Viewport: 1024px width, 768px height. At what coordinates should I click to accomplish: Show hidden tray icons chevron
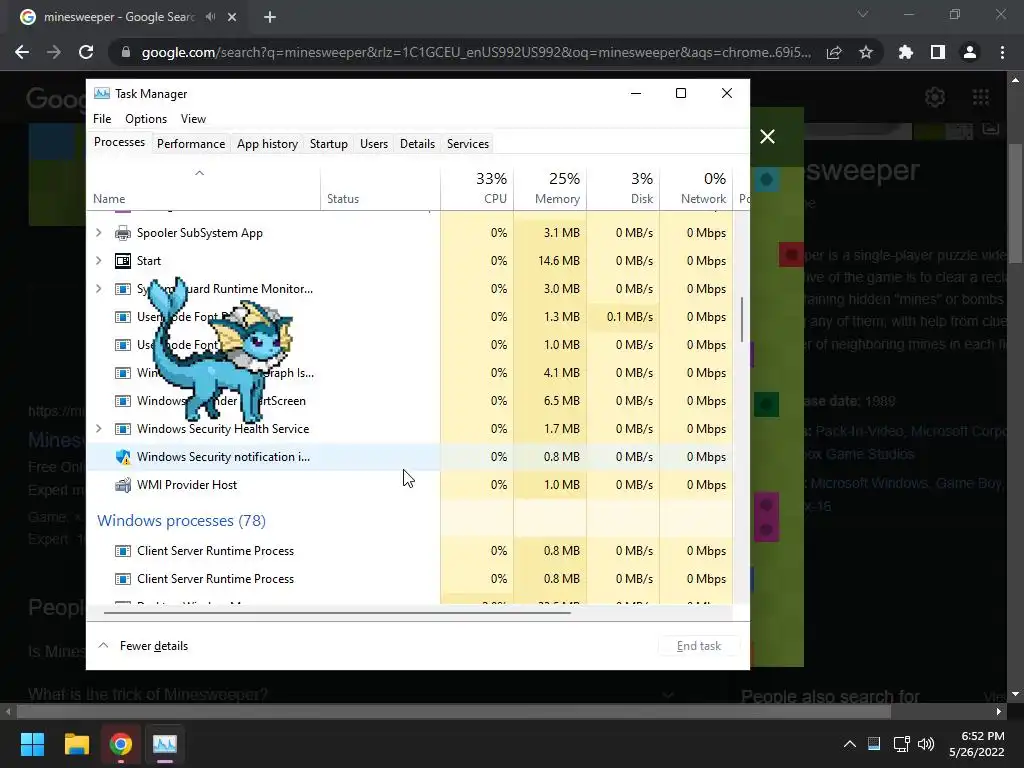pyautogui.click(x=850, y=744)
